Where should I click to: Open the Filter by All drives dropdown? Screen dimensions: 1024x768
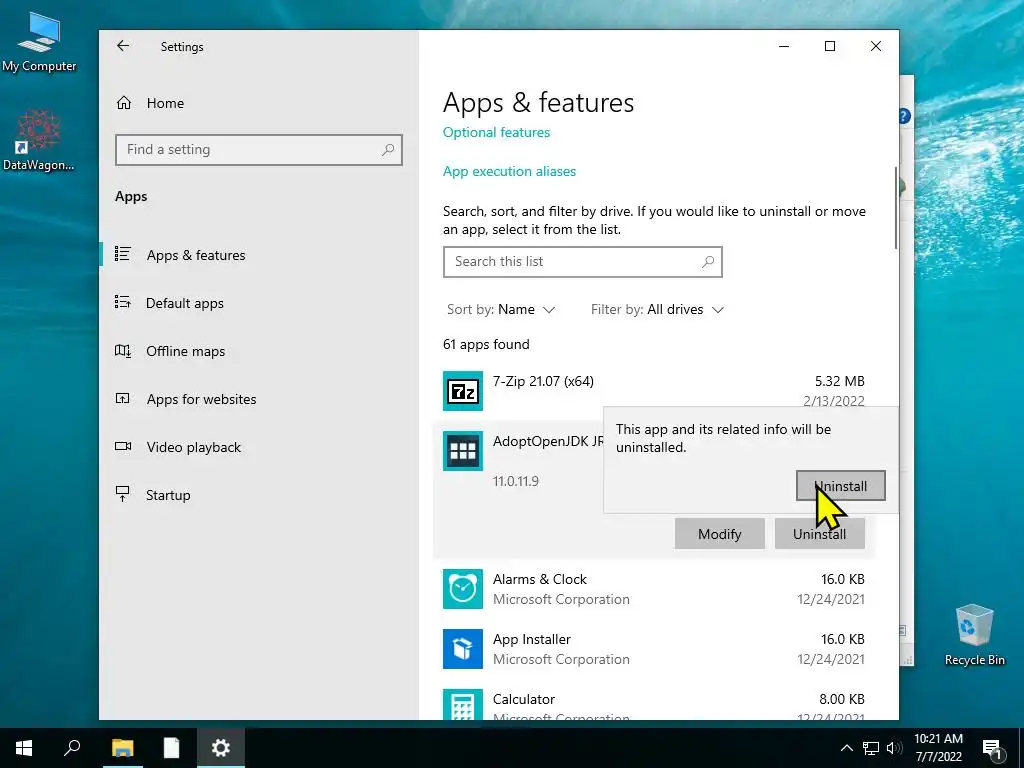click(x=658, y=310)
